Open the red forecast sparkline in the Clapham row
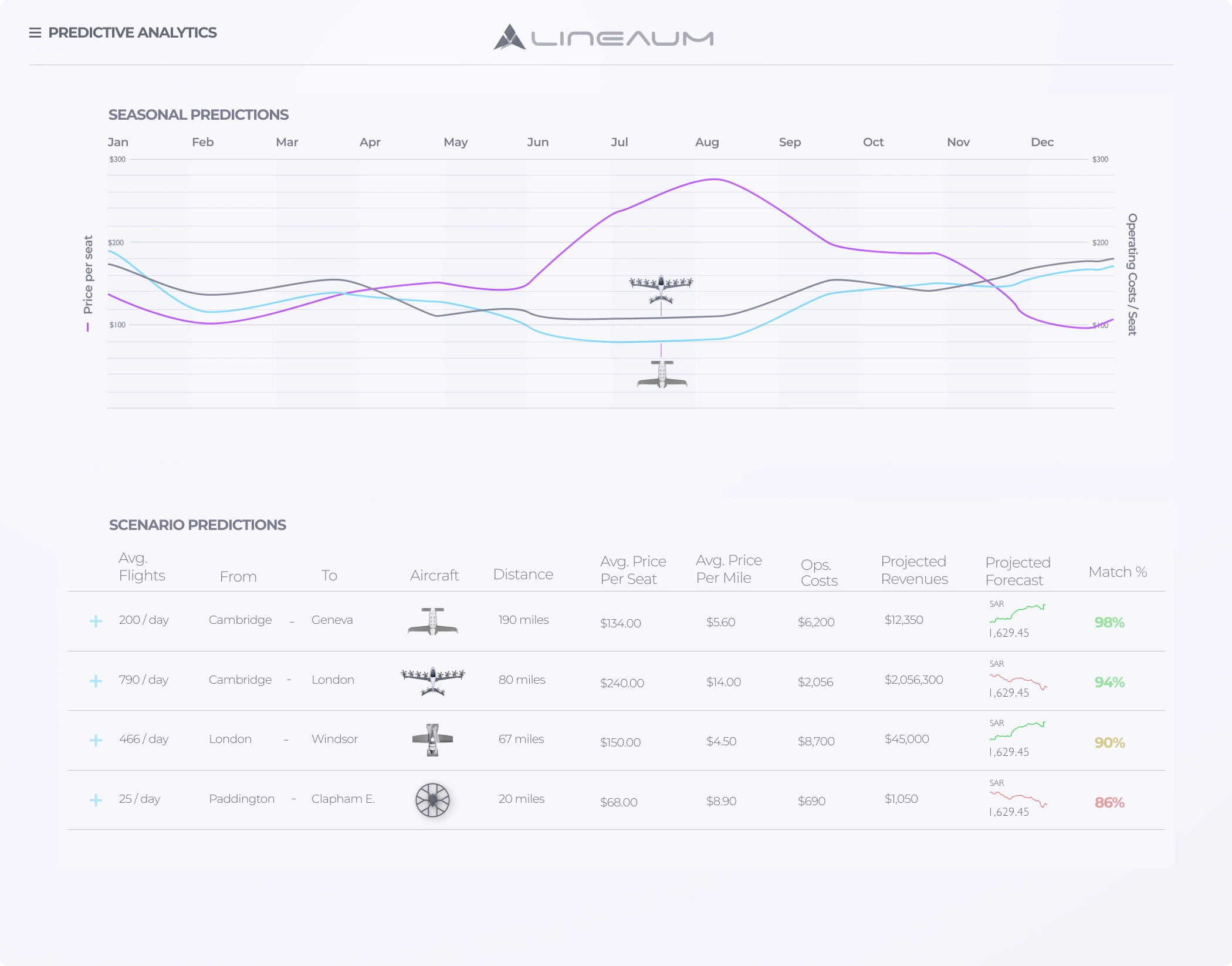1232x966 pixels. [x=1017, y=799]
